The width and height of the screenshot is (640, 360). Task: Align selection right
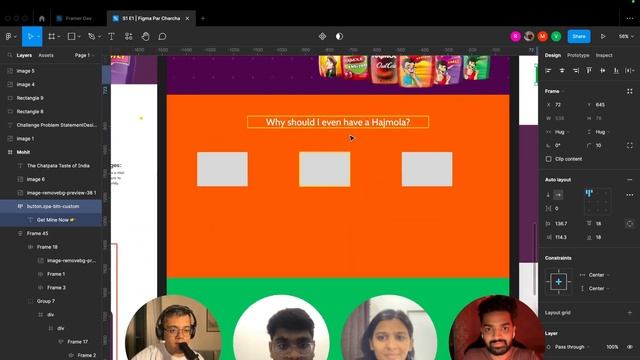pyautogui.click(x=576, y=71)
